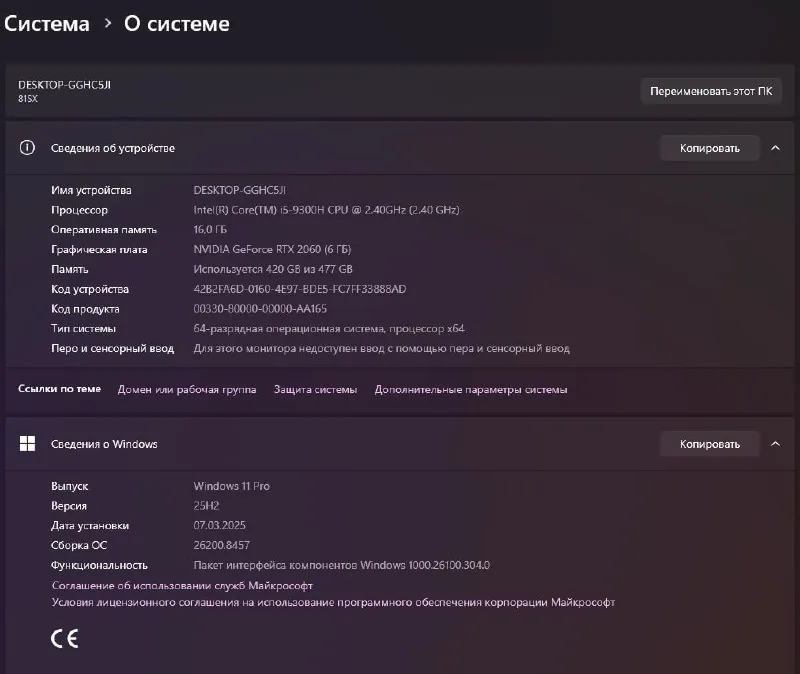Click the install date 07.03.2025
800x674 pixels.
pyautogui.click(x=219, y=526)
